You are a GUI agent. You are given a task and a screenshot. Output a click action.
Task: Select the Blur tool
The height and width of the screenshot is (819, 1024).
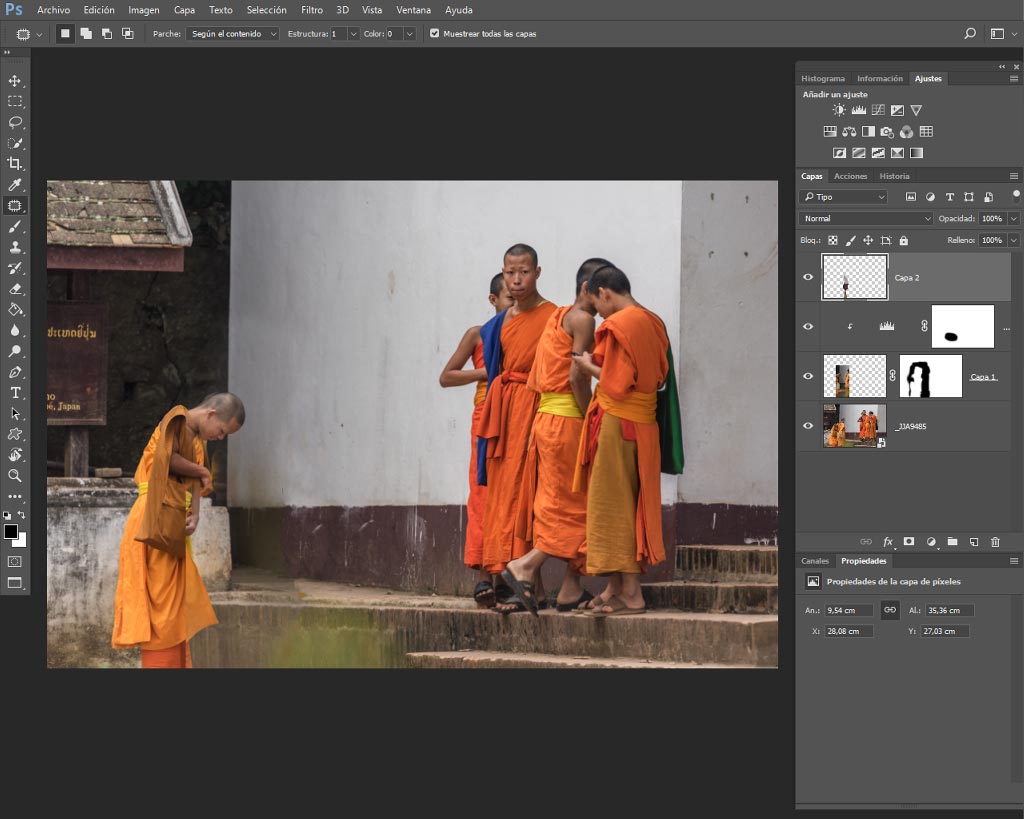point(14,330)
